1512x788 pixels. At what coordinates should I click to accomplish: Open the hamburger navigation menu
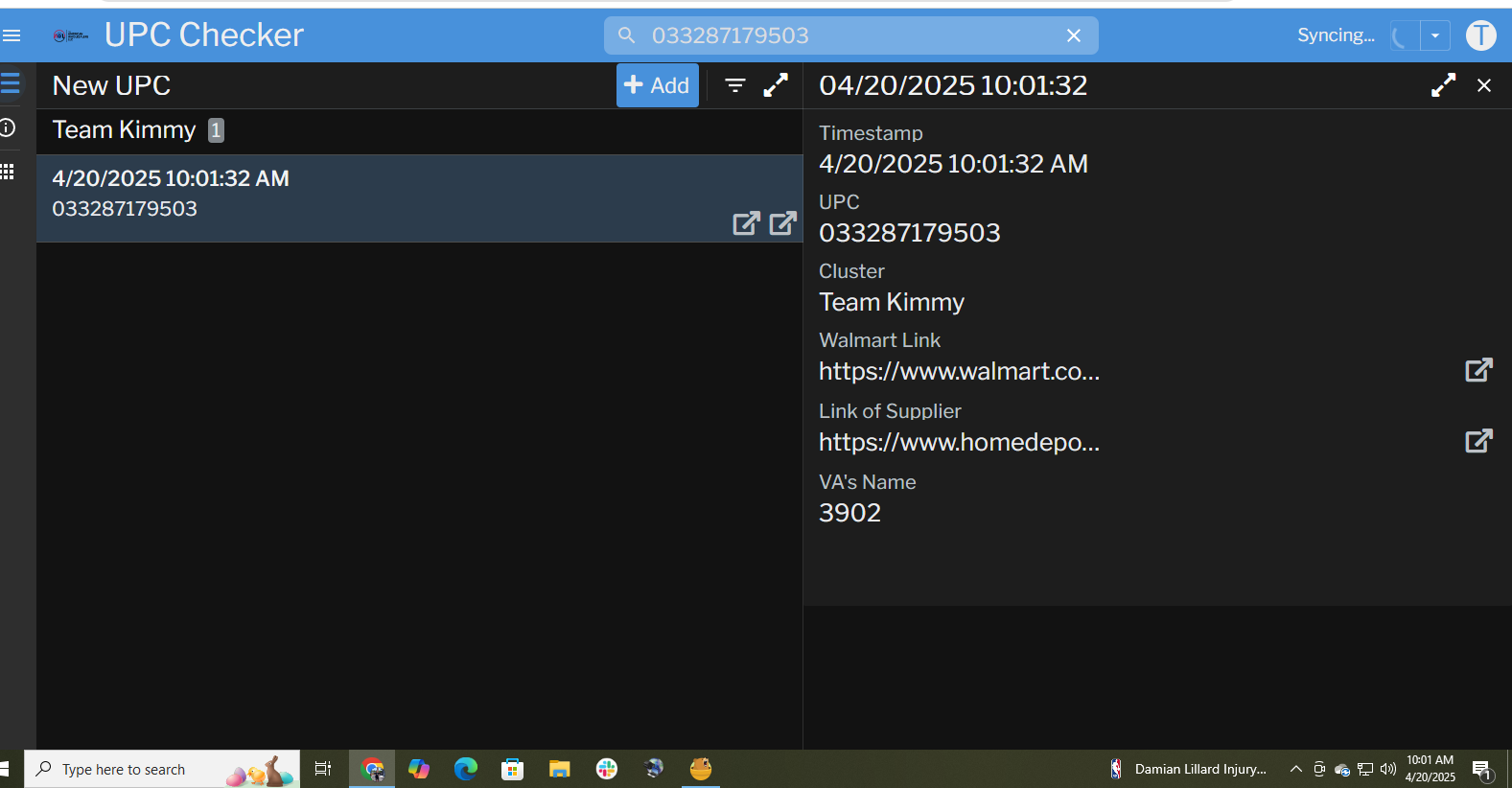pos(12,36)
